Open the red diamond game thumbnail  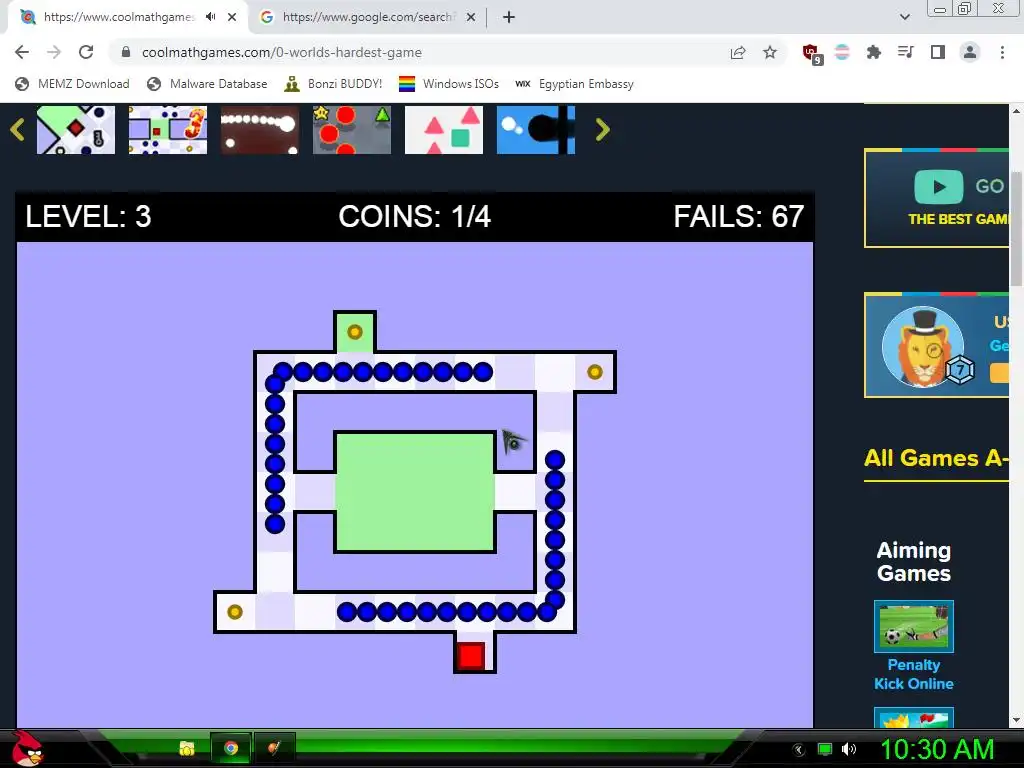pos(76,130)
